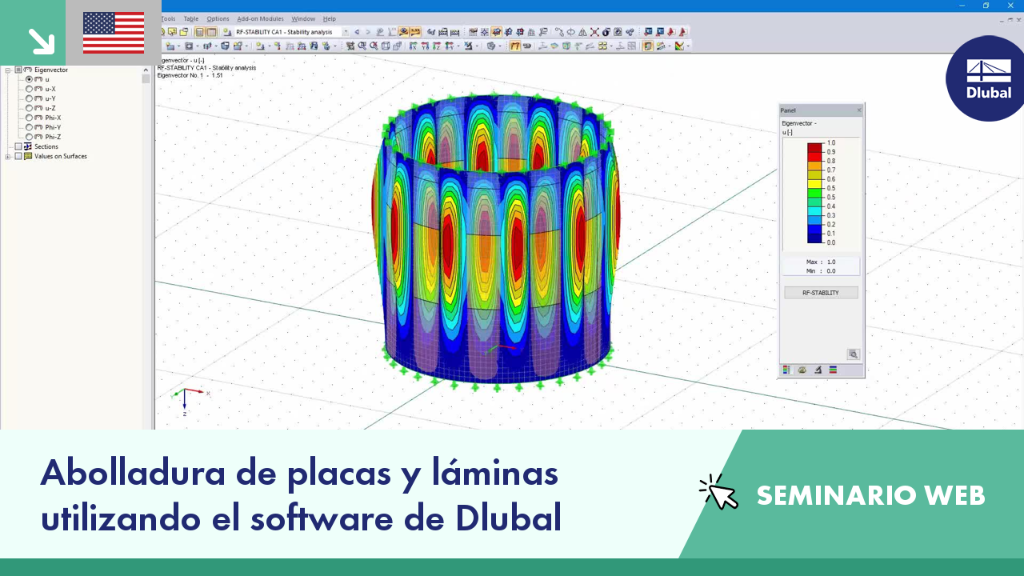The width and height of the screenshot is (1024, 576).
Task: Go to the previous load case arrow
Action: 357,32
